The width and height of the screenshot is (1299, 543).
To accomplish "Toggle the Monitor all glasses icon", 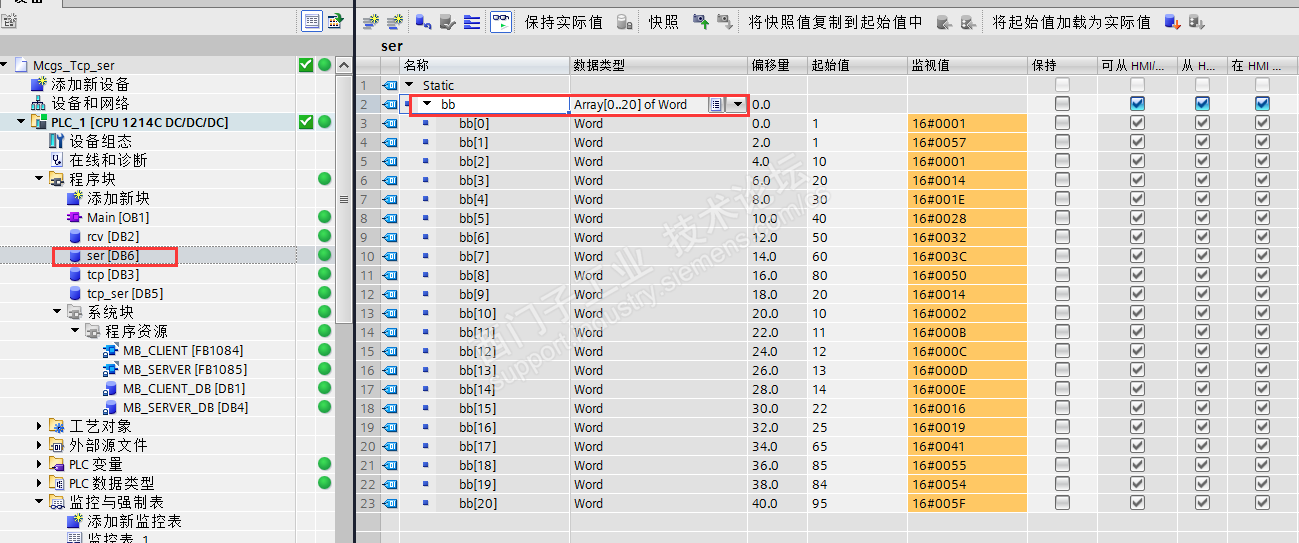I will point(500,21).
